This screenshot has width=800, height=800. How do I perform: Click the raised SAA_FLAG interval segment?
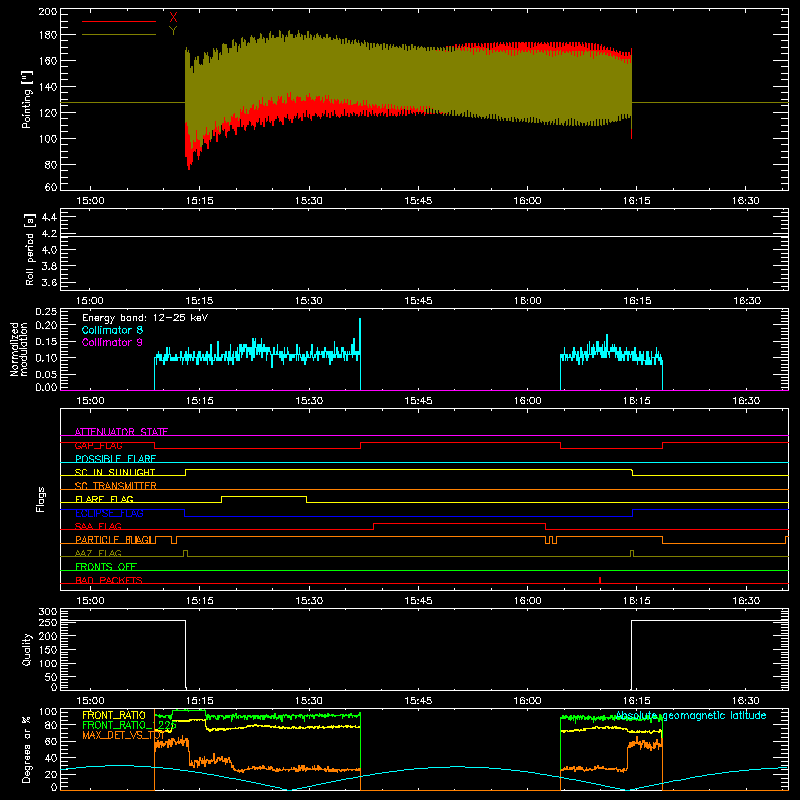tap(459, 523)
